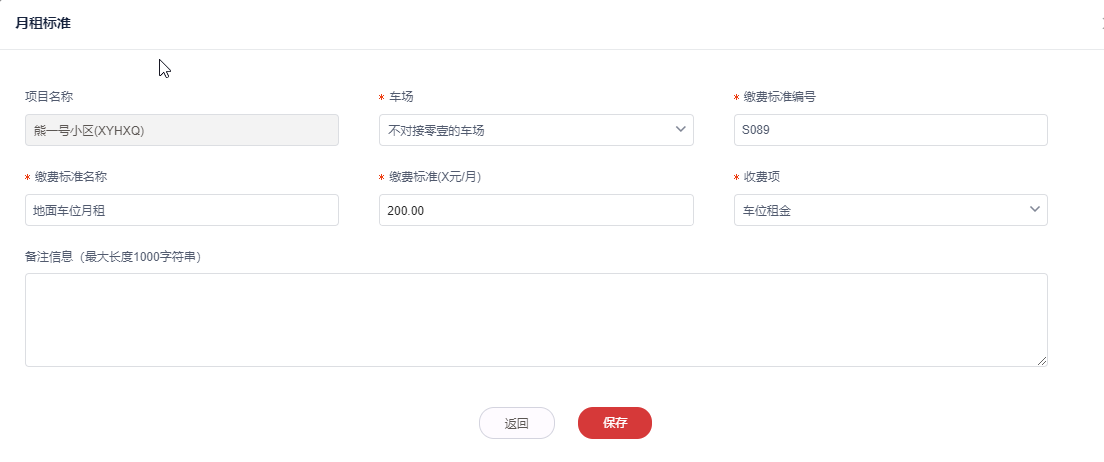Click the 缴费标准名称 field with 地面车位月租
Viewport: 1104px width, 462px height.
click(182, 210)
